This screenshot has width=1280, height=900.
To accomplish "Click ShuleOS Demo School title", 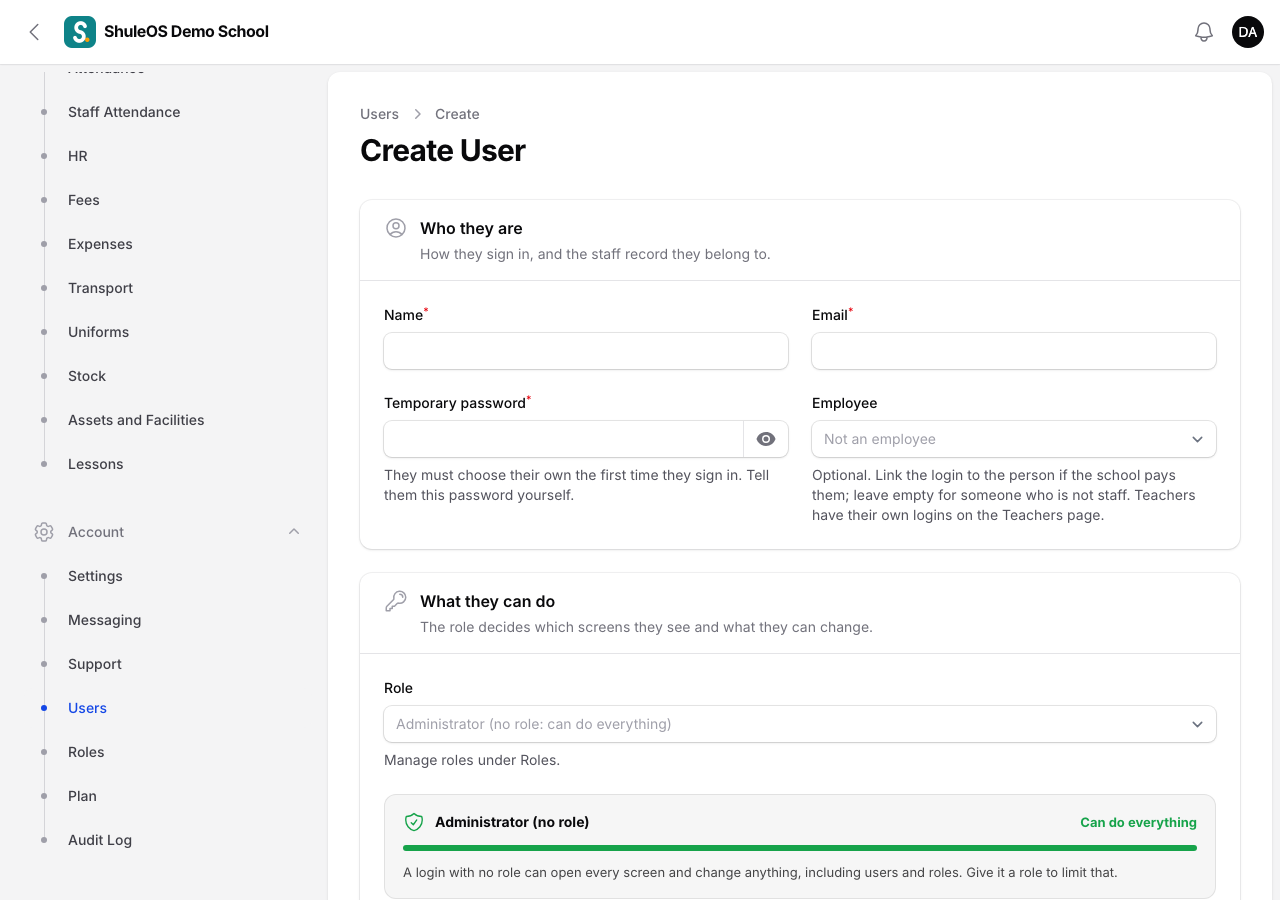I will [186, 32].
